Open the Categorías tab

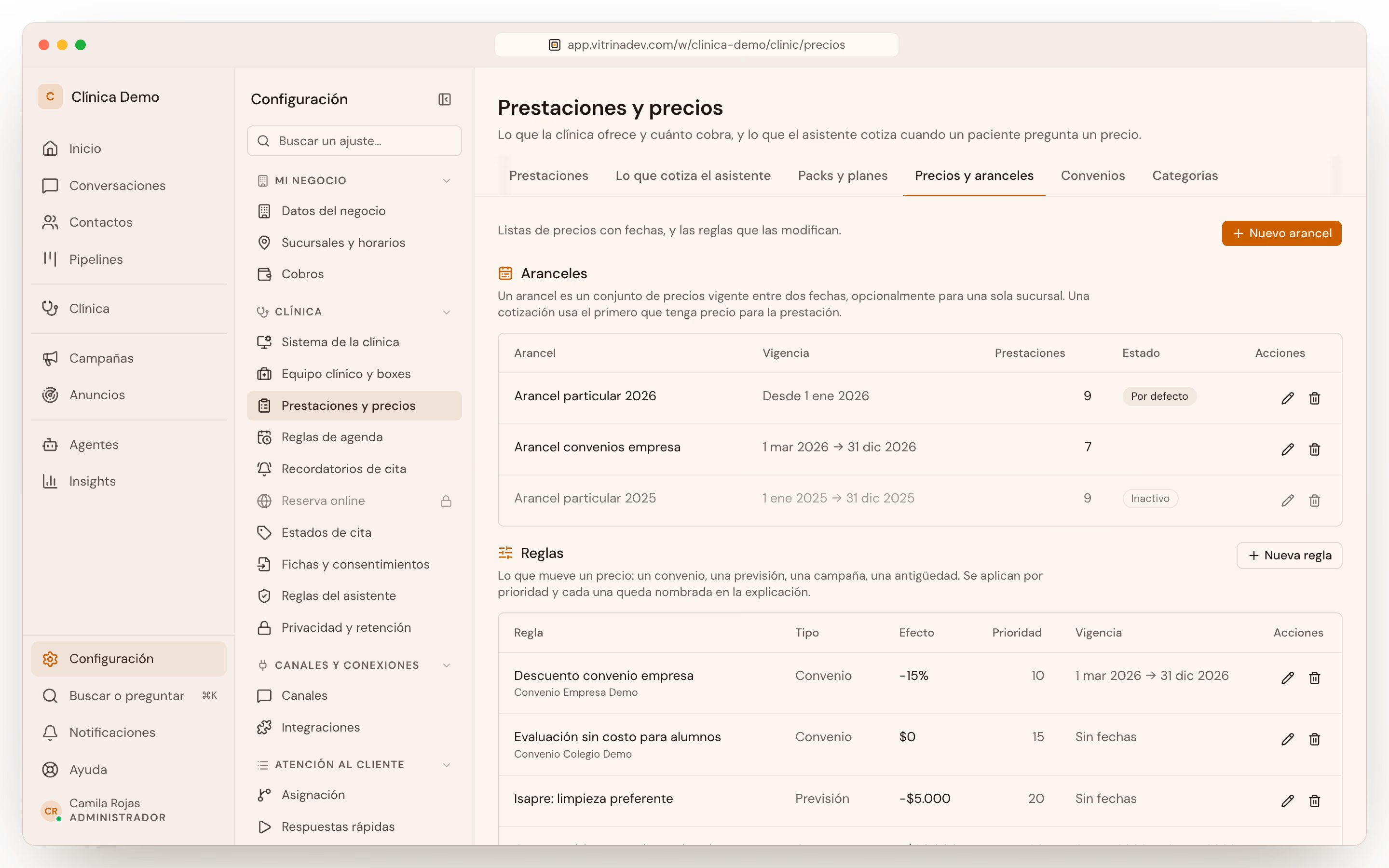(x=1185, y=176)
